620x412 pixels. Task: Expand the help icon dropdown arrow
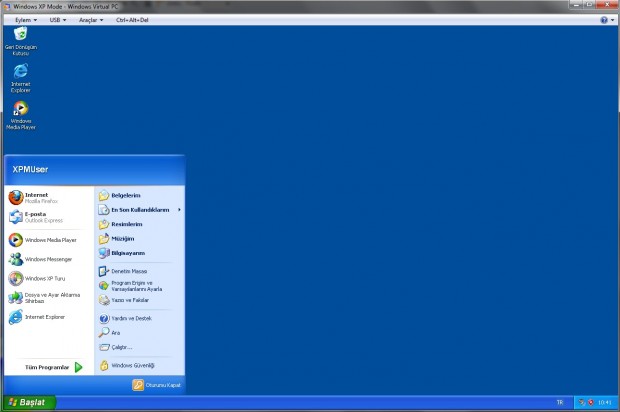click(x=612, y=20)
